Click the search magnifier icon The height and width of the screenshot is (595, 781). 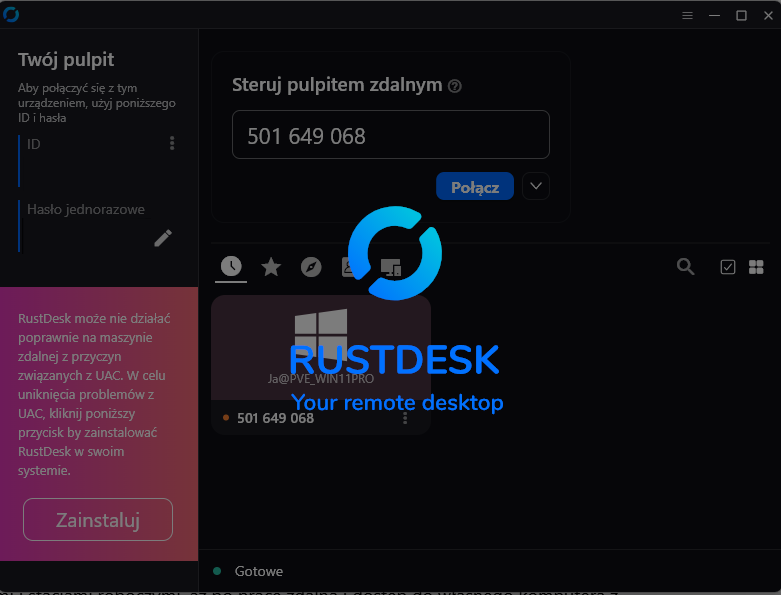(x=685, y=266)
